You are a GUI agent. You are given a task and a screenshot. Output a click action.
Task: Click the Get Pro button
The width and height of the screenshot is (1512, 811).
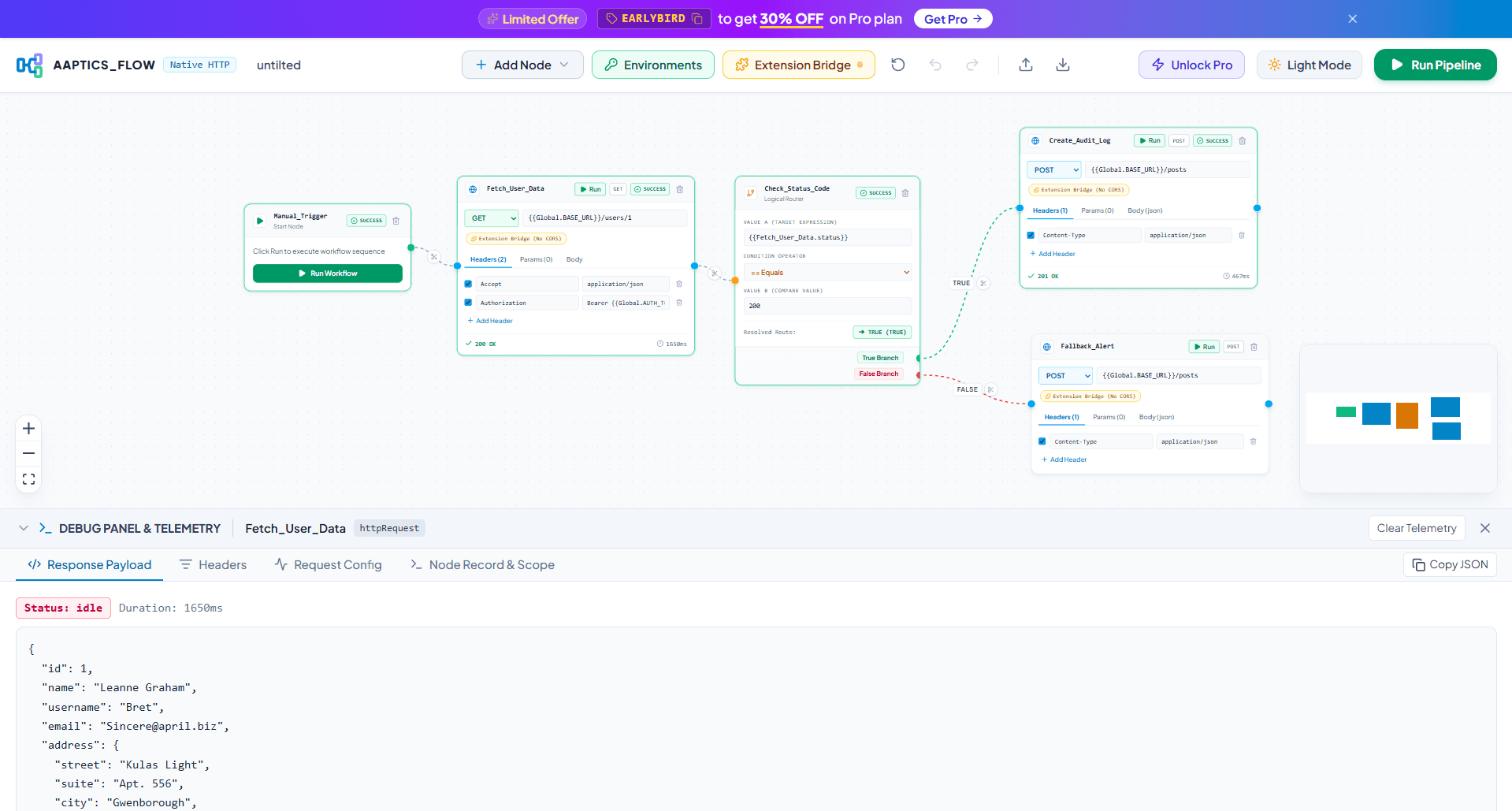click(x=953, y=19)
